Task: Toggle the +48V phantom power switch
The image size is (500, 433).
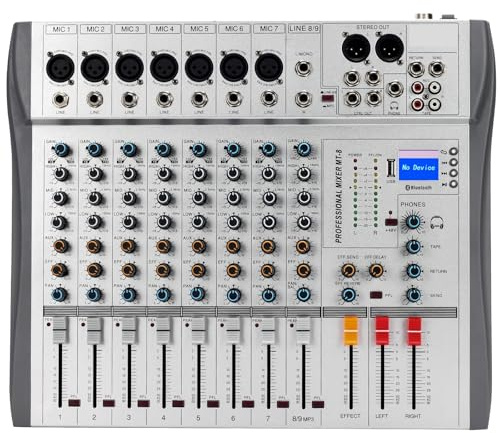Action: click(x=391, y=222)
